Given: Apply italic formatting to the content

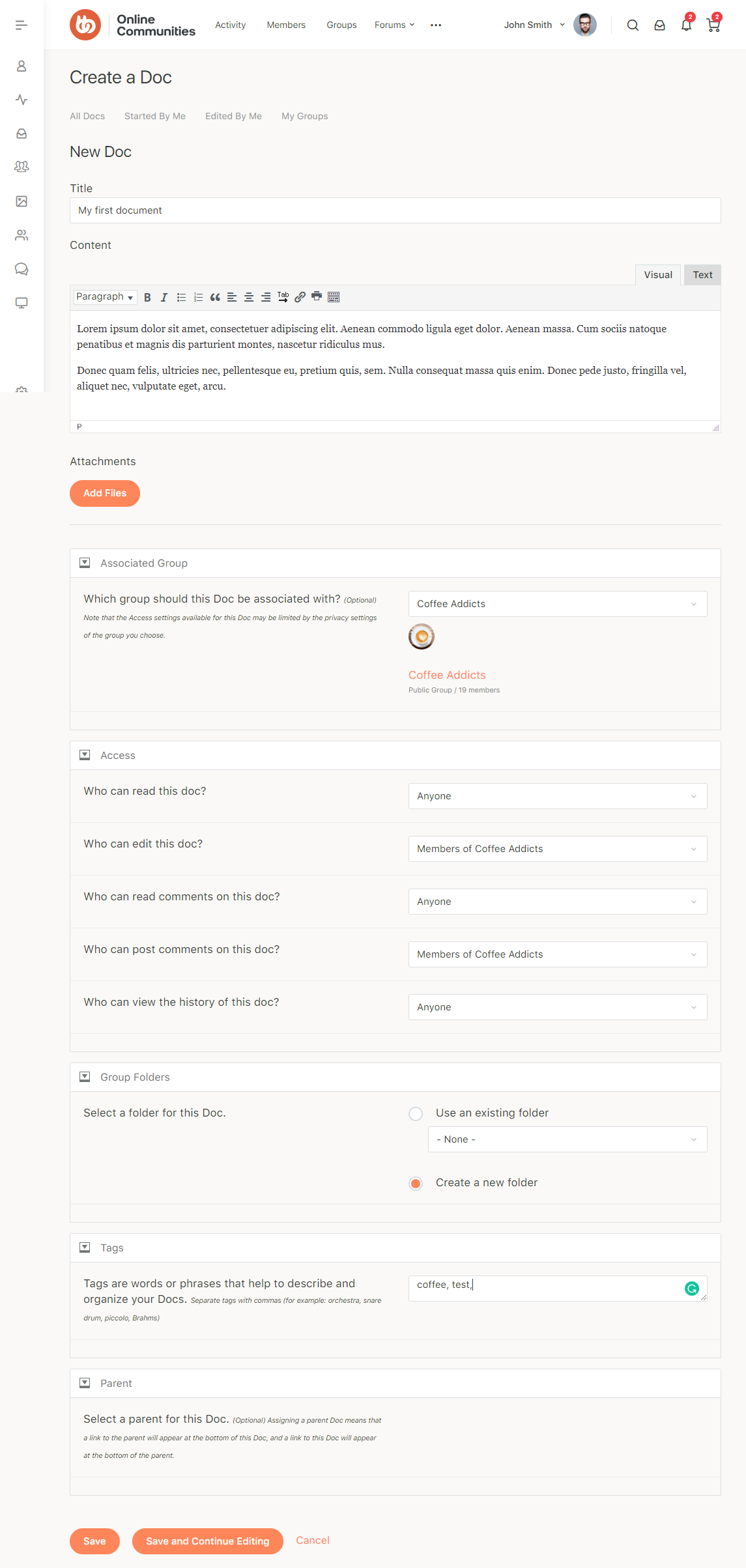Looking at the screenshot, I should point(164,297).
